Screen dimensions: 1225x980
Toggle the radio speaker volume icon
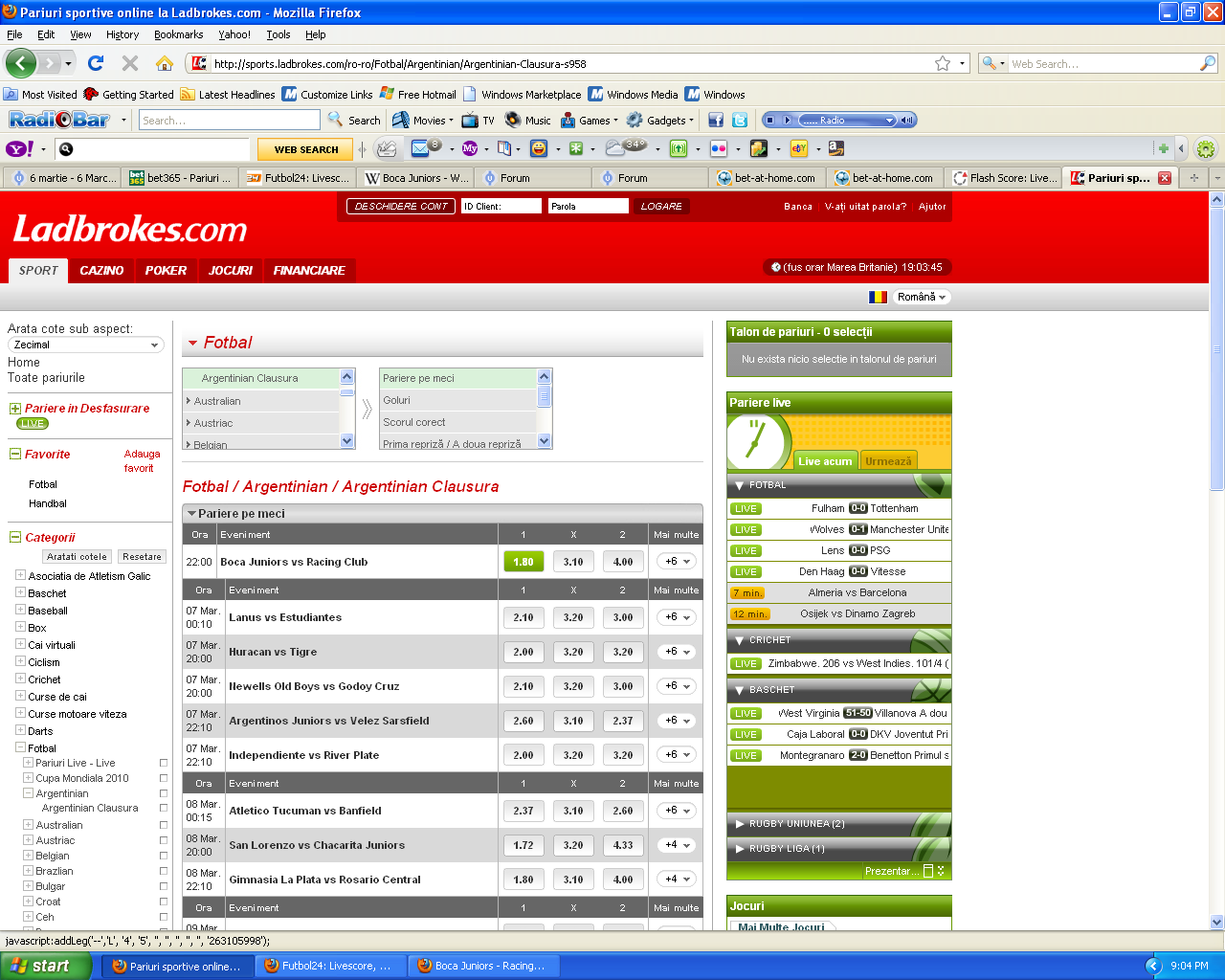(907, 121)
